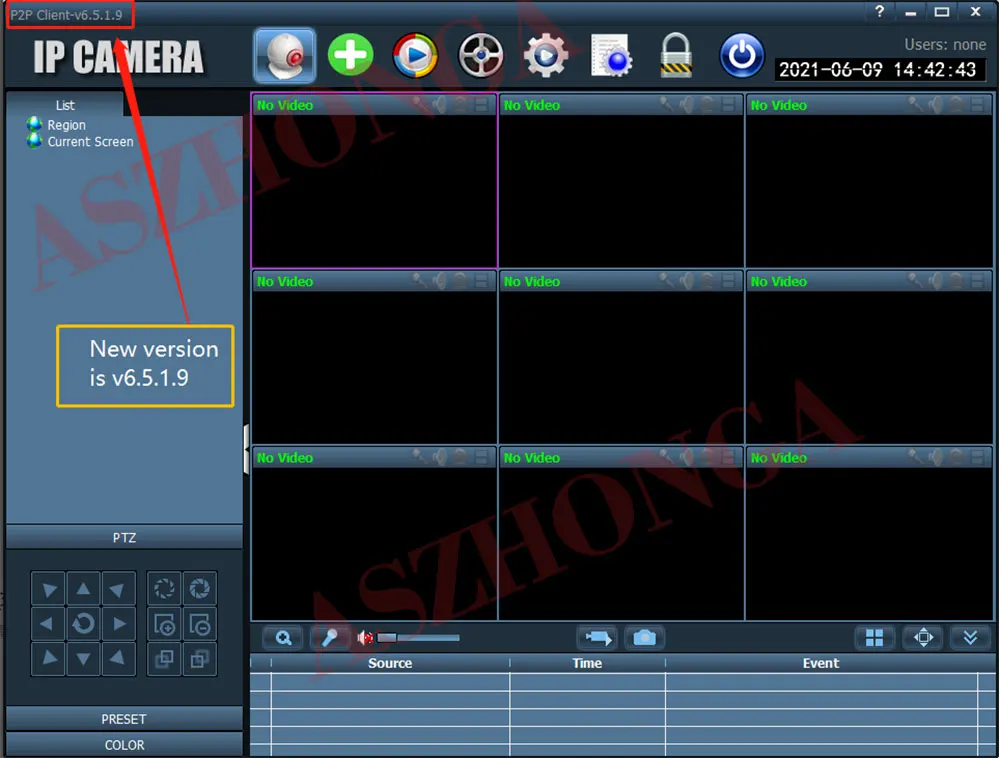The height and width of the screenshot is (758, 1000).
Task: Open the log document icon in toolbar
Action: click(x=611, y=55)
